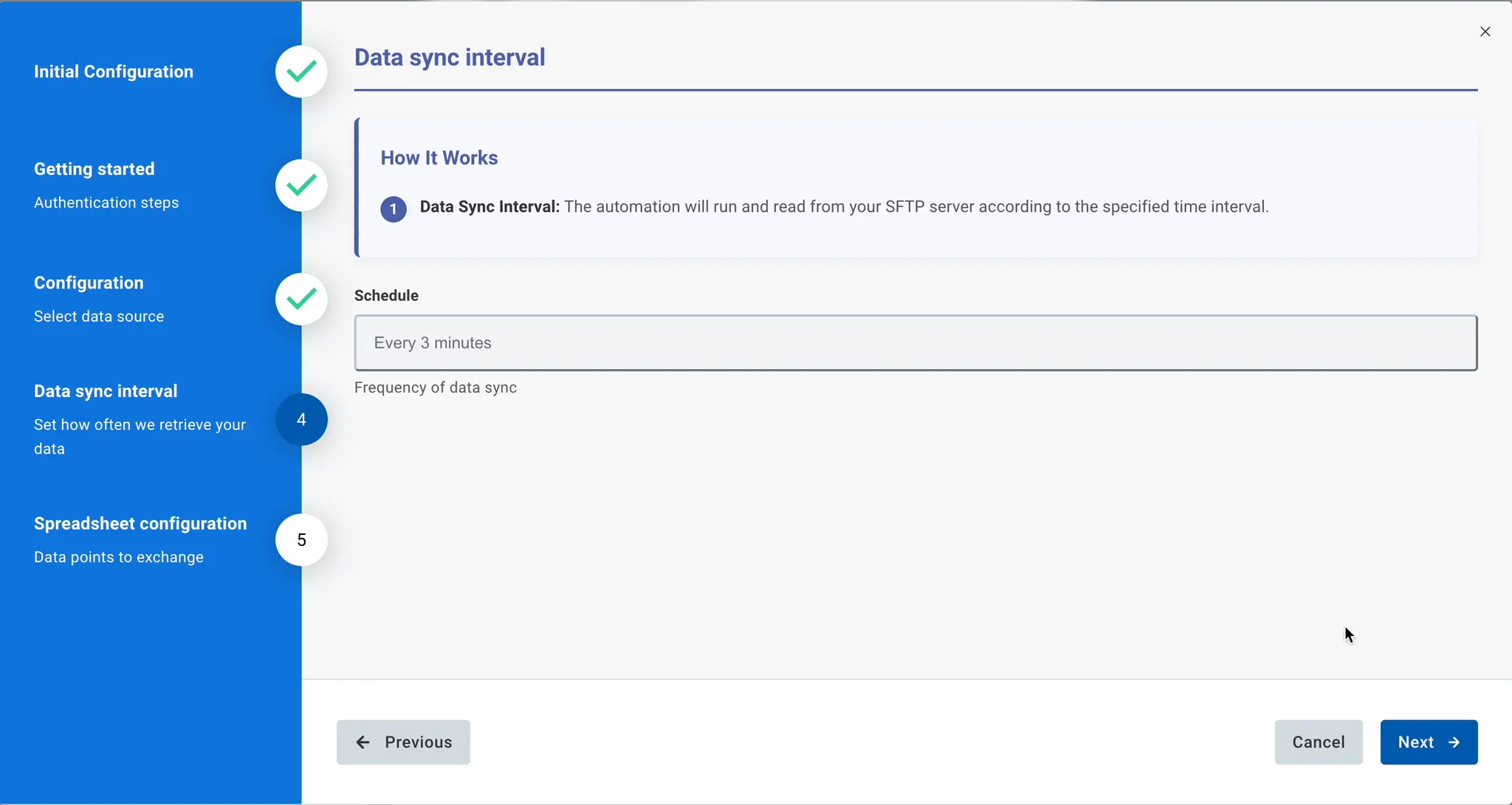Click the step 5 circle indicator

coord(301,539)
